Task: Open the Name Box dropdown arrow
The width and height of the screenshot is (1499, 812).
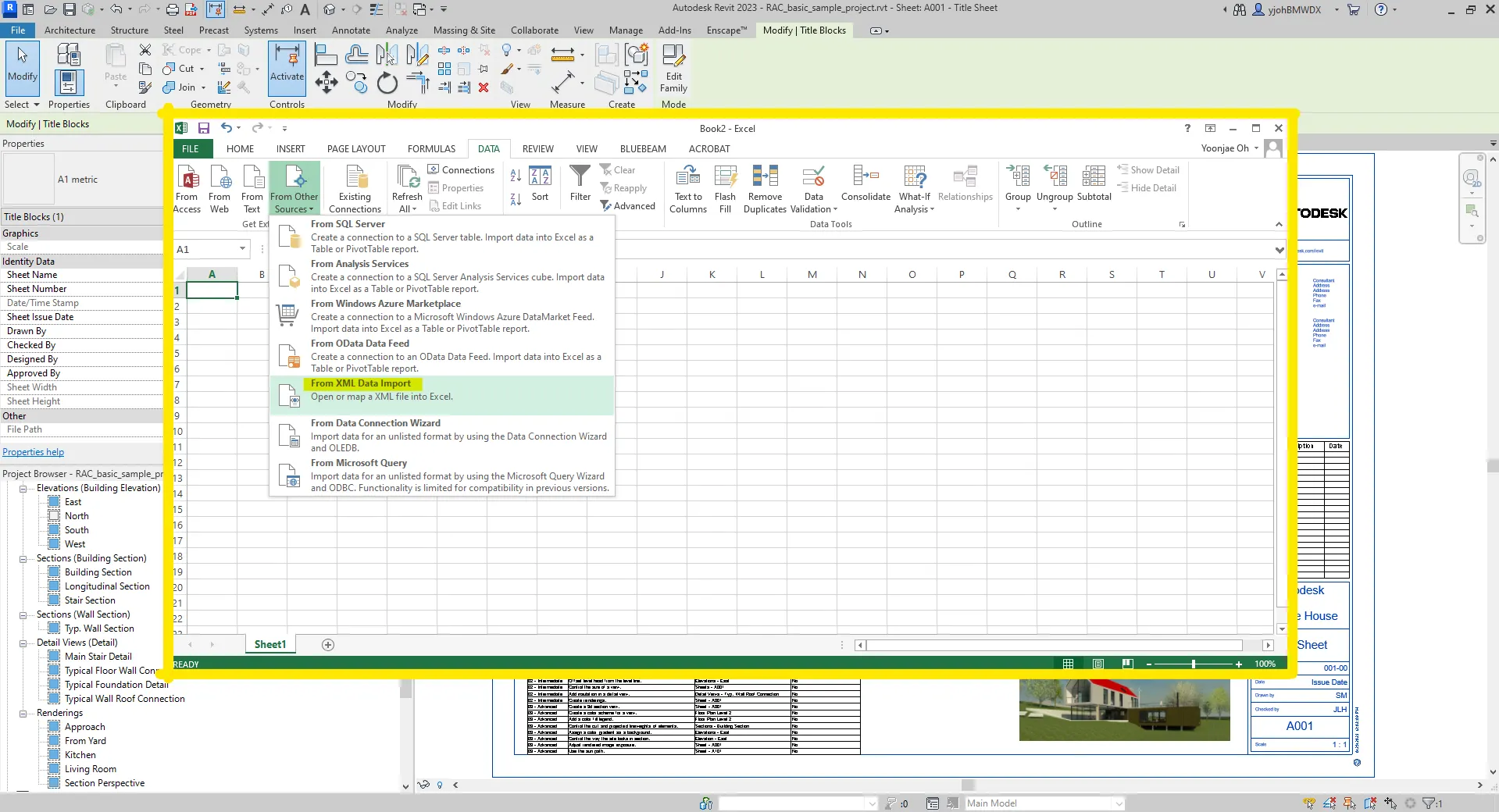Action: click(242, 249)
